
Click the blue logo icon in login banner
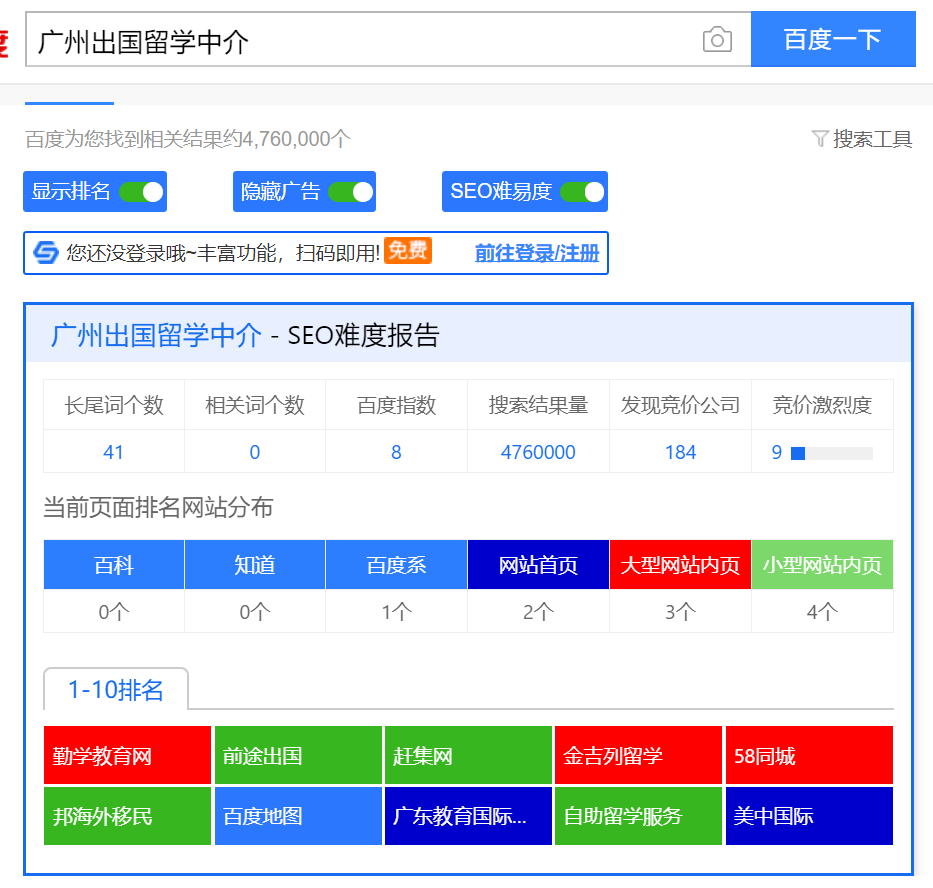[46, 253]
